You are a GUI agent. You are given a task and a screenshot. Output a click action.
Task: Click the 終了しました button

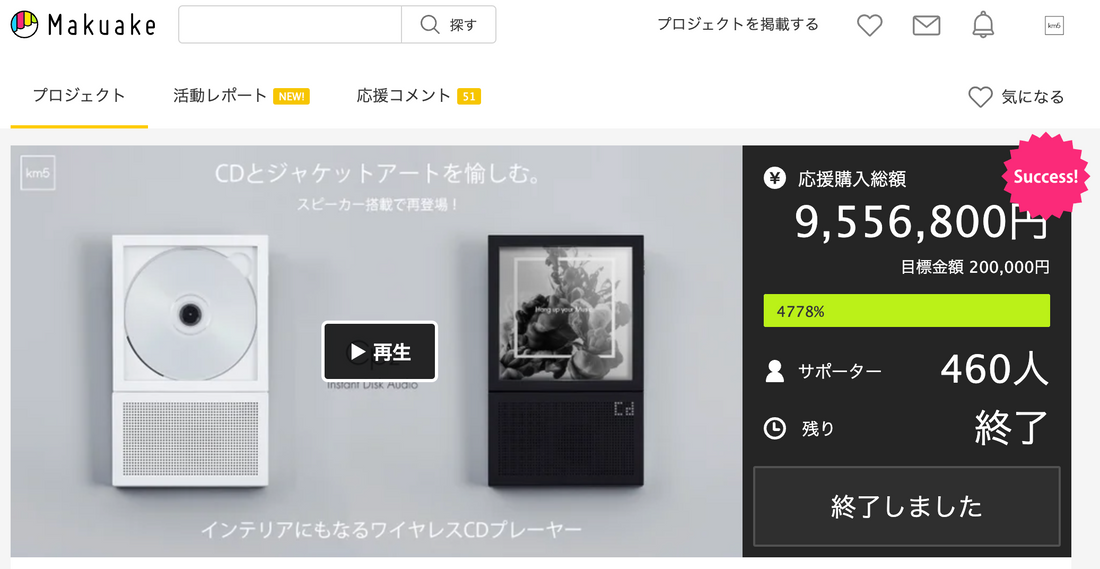point(906,506)
